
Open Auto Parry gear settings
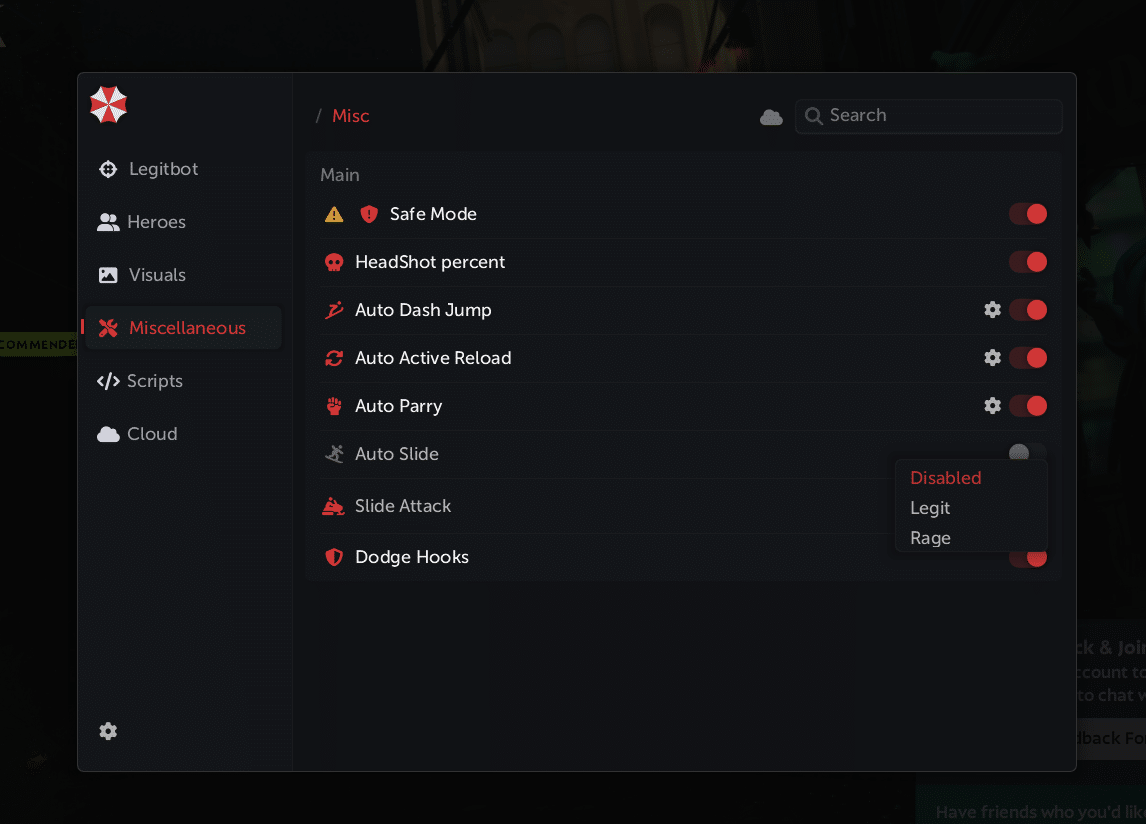click(x=992, y=406)
